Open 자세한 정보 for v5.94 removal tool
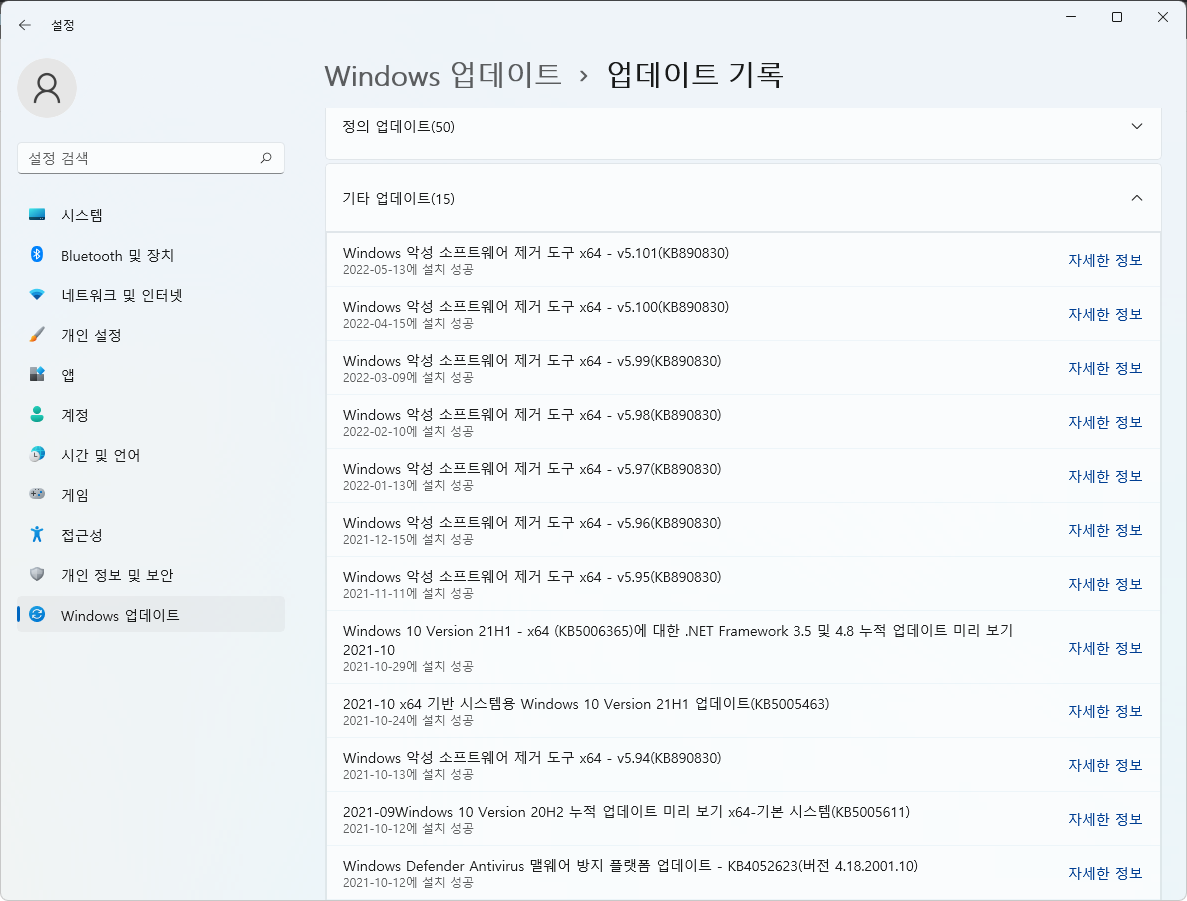 [1104, 765]
